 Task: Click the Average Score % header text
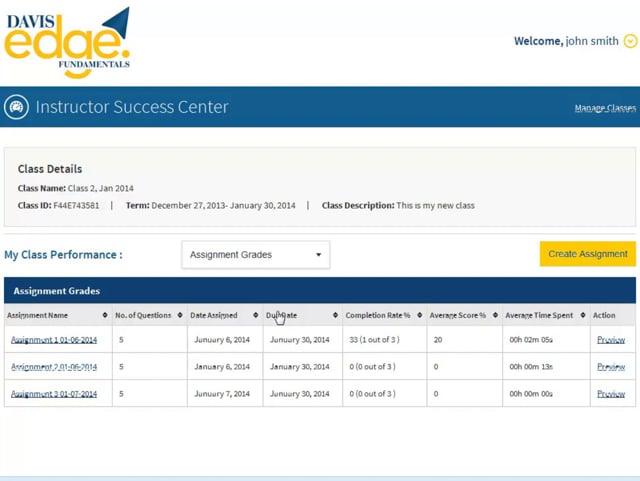pyautogui.click(x=458, y=315)
